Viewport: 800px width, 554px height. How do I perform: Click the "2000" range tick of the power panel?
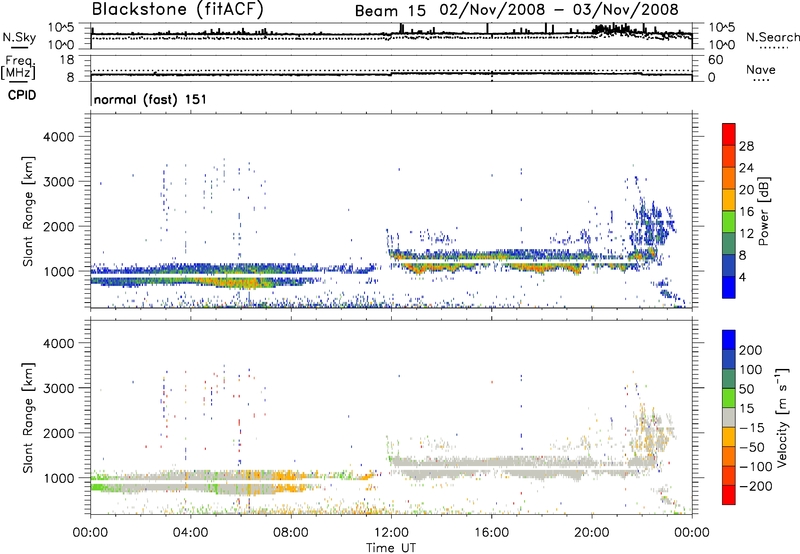tap(58, 226)
